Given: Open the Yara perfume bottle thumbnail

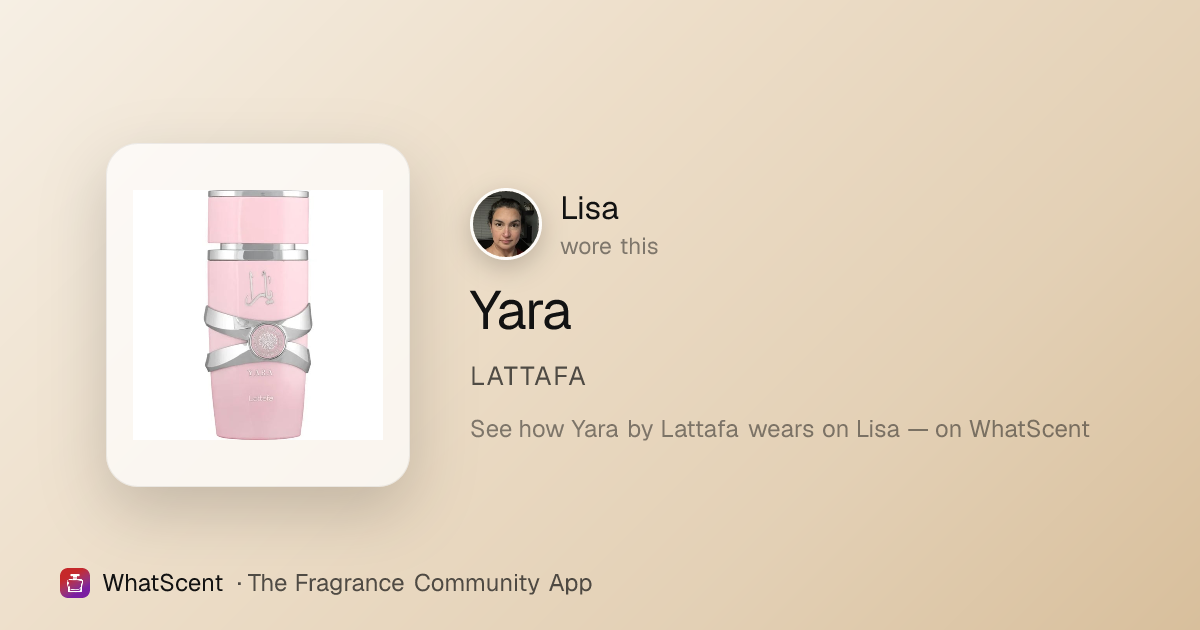Looking at the screenshot, I should (x=258, y=315).
